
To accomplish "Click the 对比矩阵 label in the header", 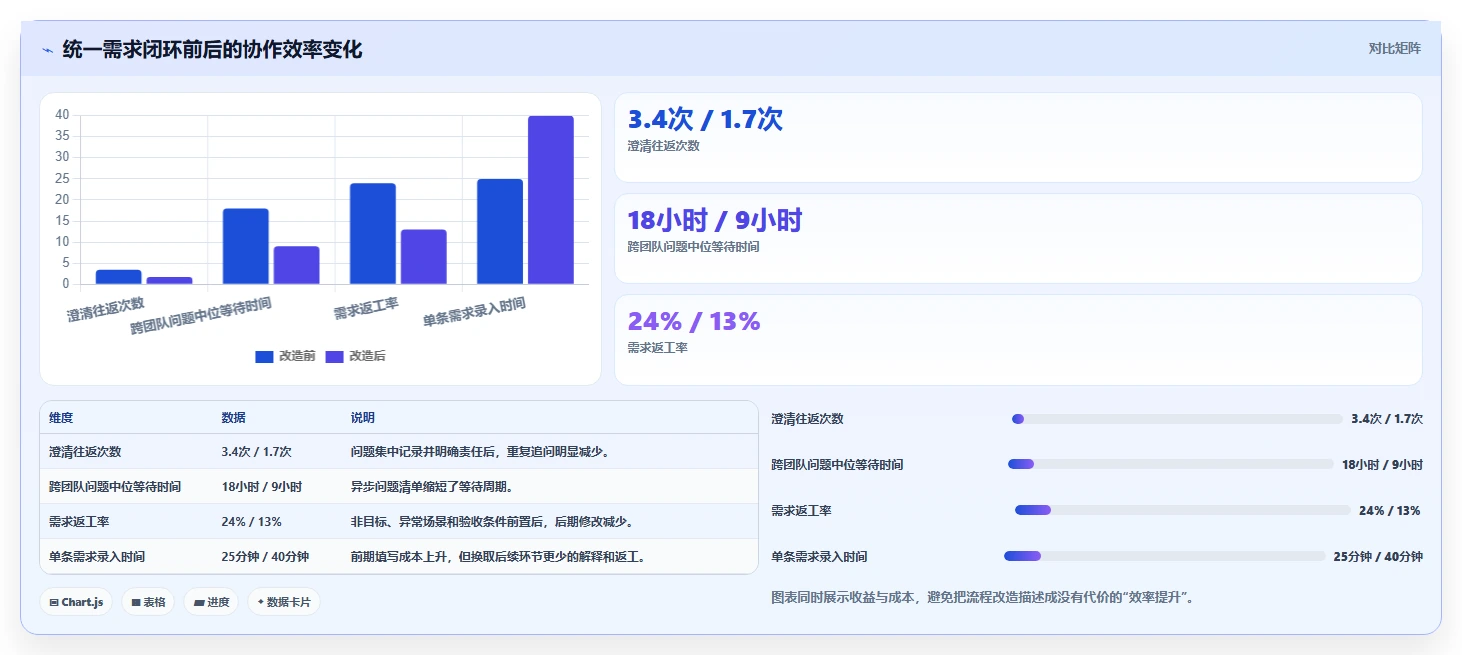I will coord(1395,48).
